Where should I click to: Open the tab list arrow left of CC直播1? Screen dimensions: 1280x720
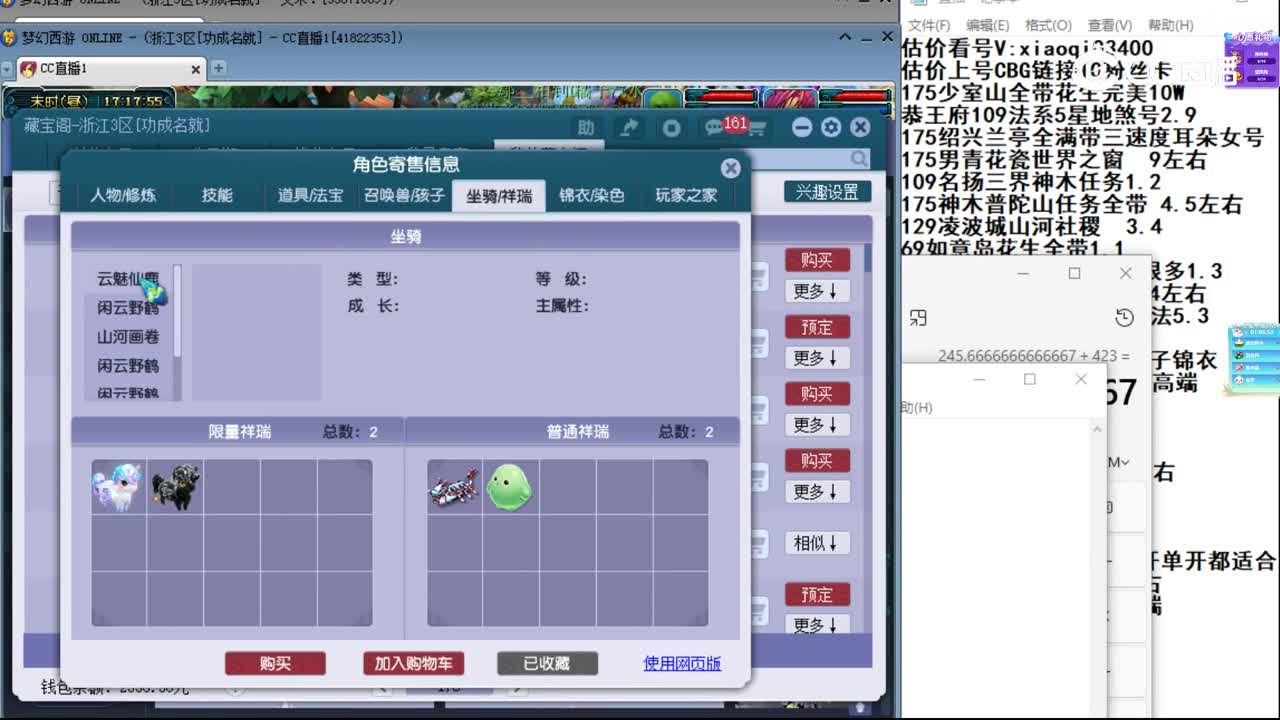tap(8, 69)
